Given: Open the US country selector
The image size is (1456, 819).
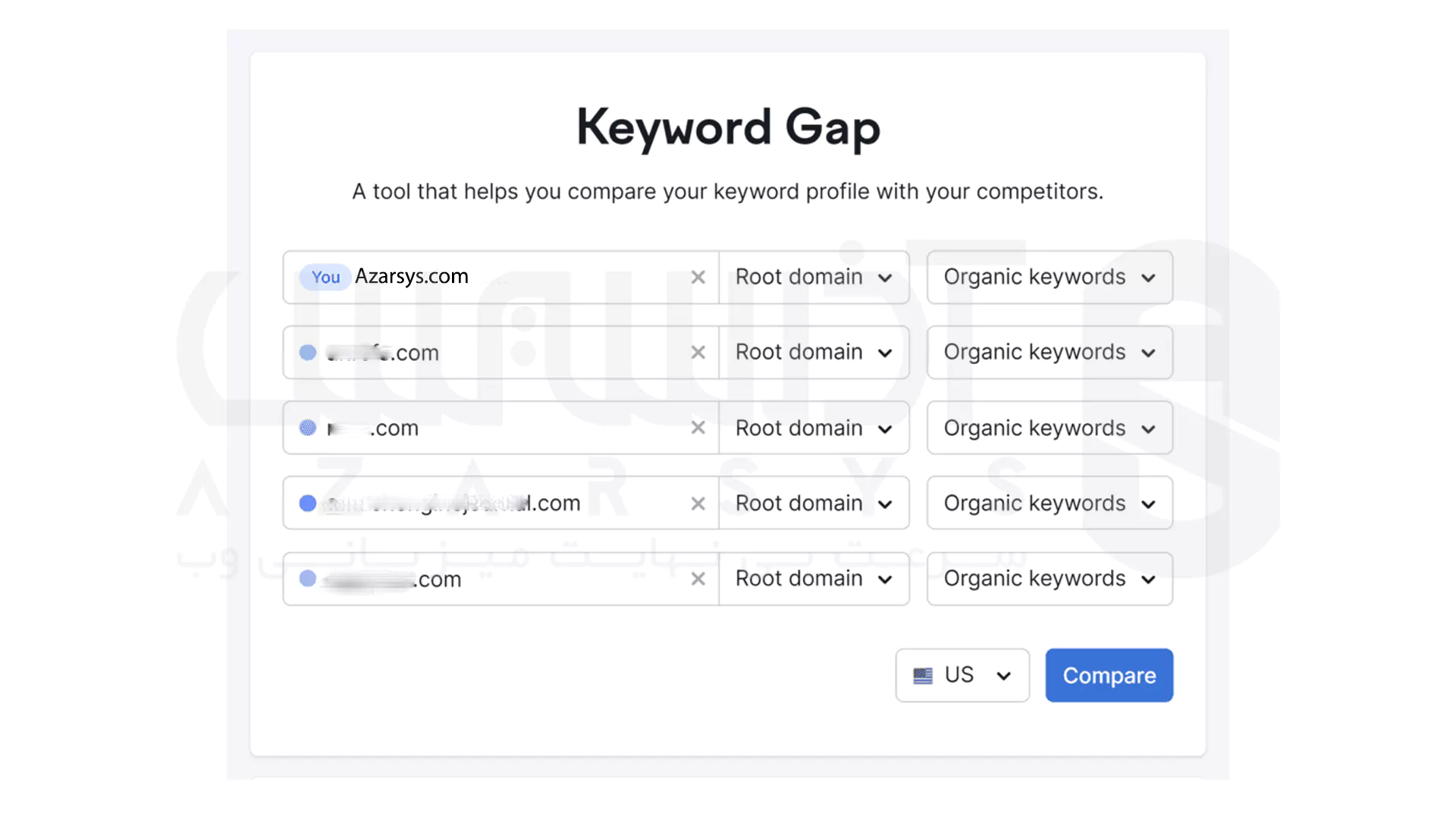Looking at the screenshot, I should (x=962, y=676).
